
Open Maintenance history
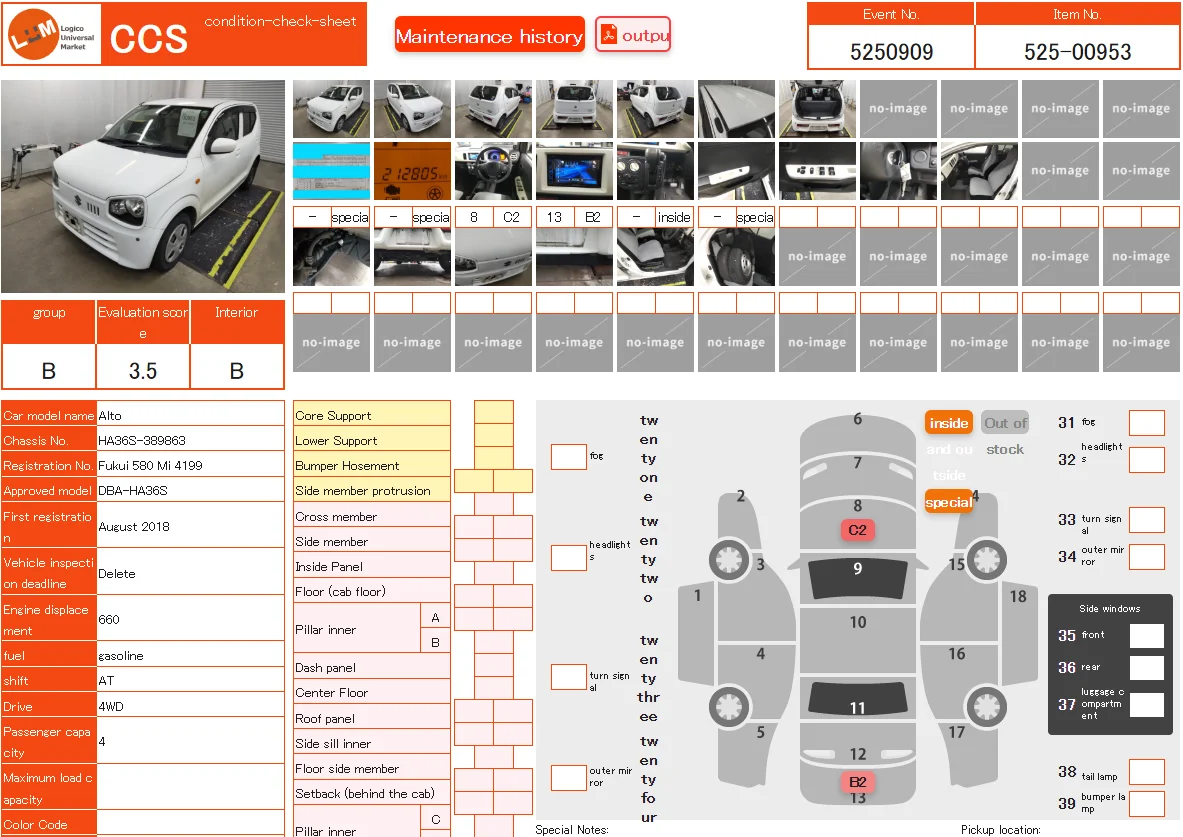(x=489, y=36)
